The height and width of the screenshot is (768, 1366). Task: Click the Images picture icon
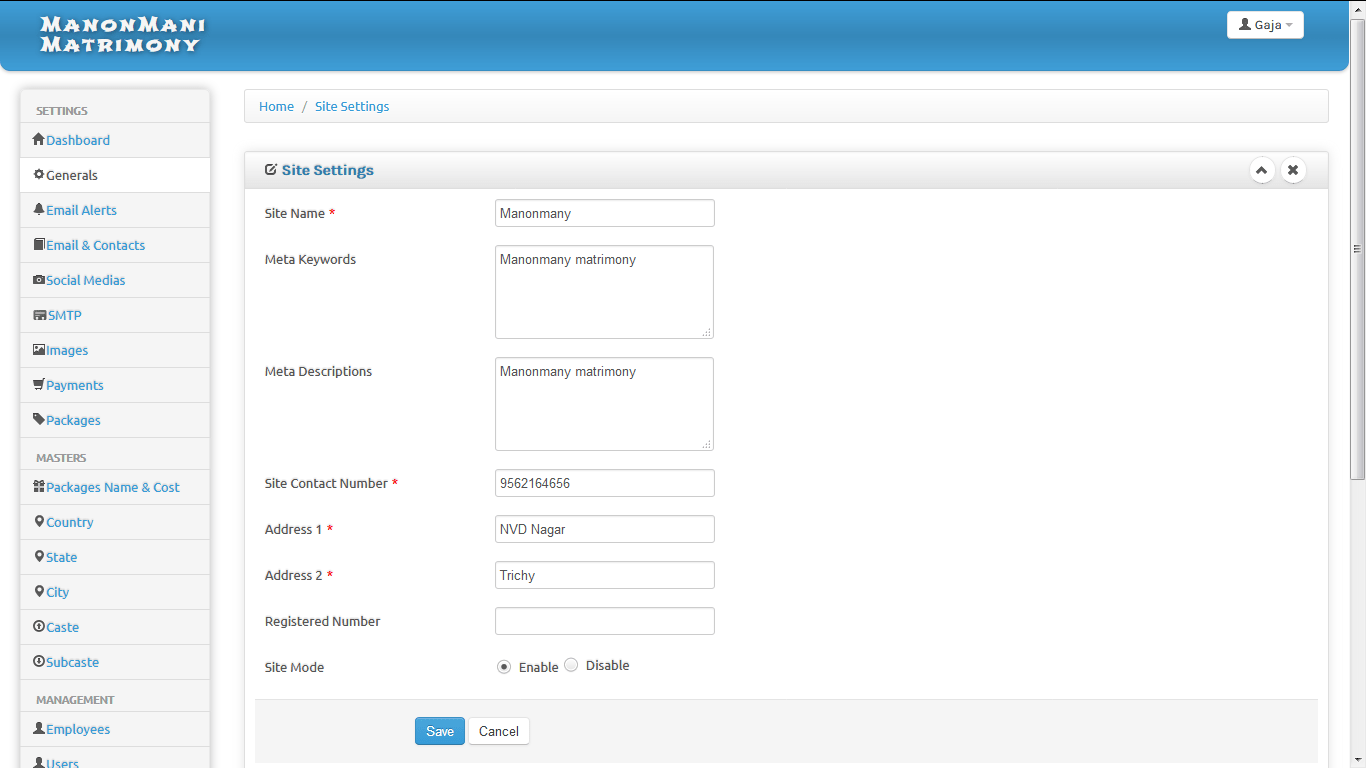[39, 350]
